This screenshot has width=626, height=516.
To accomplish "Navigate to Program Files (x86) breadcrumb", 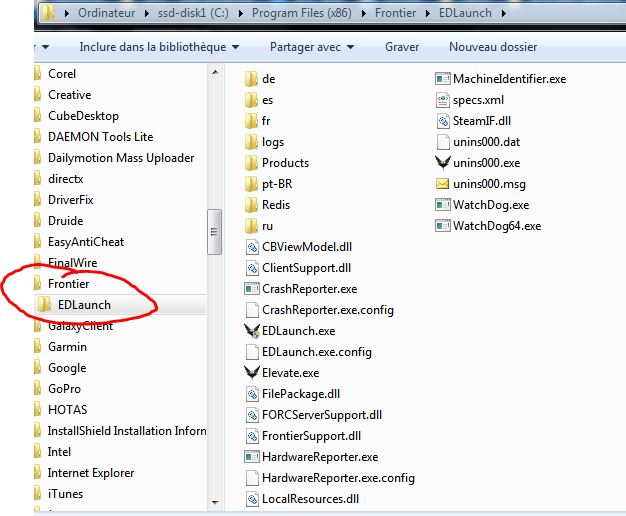I will [302, 13].
